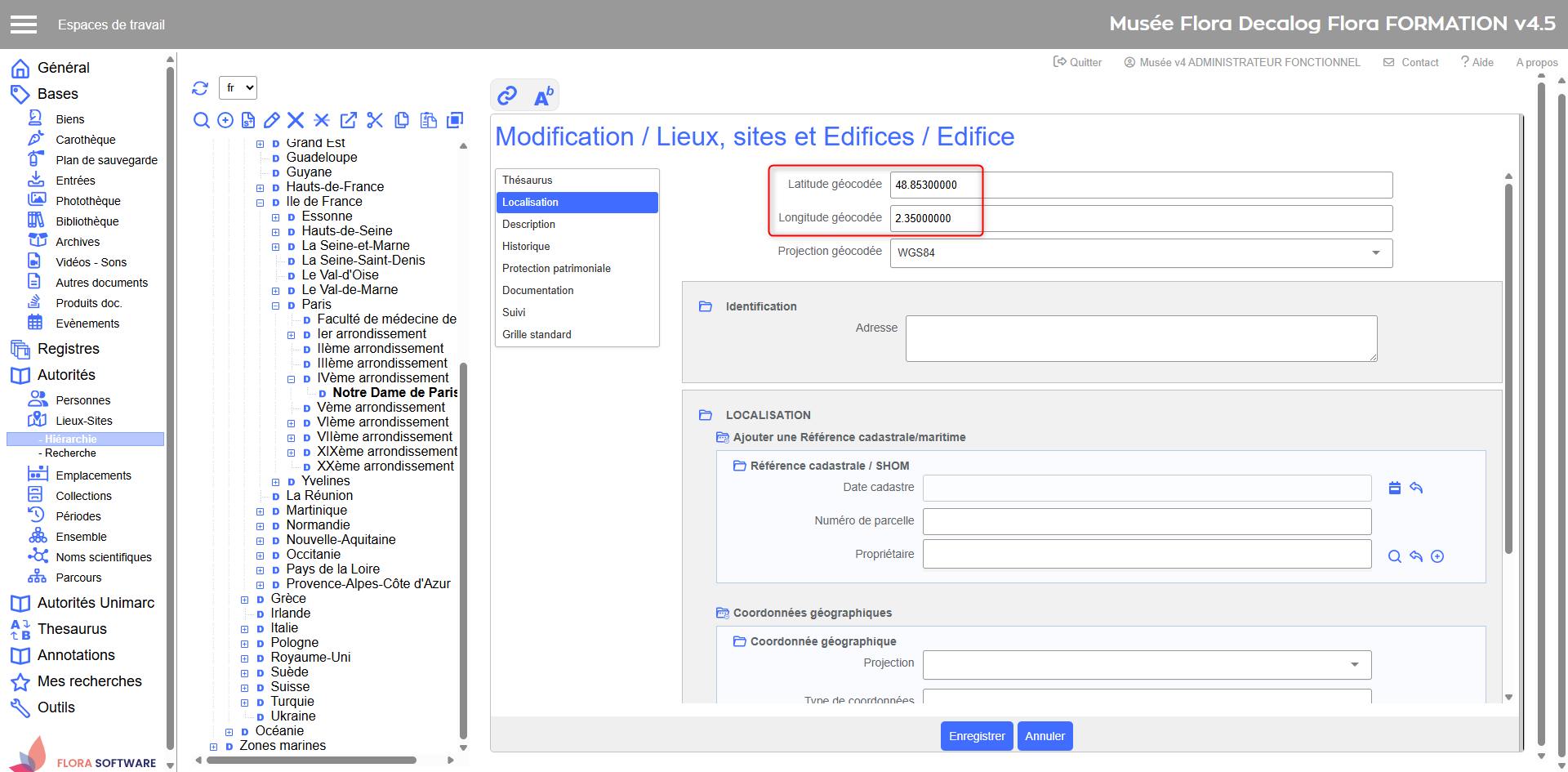Viewport: 1568px width, 772px height.
Task: Click the chain link icon above form
Action: [x=507, y=96]
